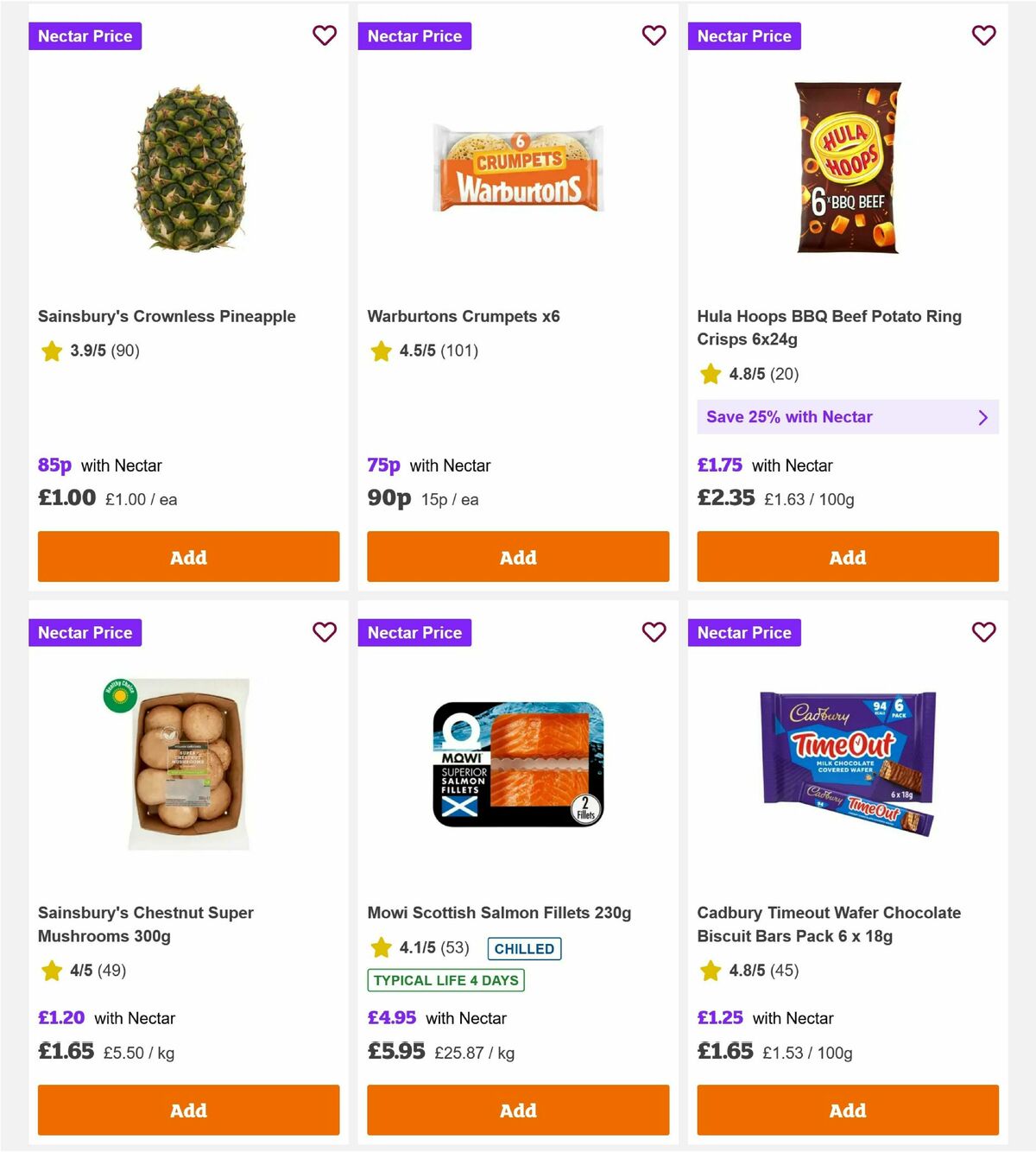1036x1152 pixels.
Task: Click the heart icon on Cadbury Timeout
Action: coord(983,632)
